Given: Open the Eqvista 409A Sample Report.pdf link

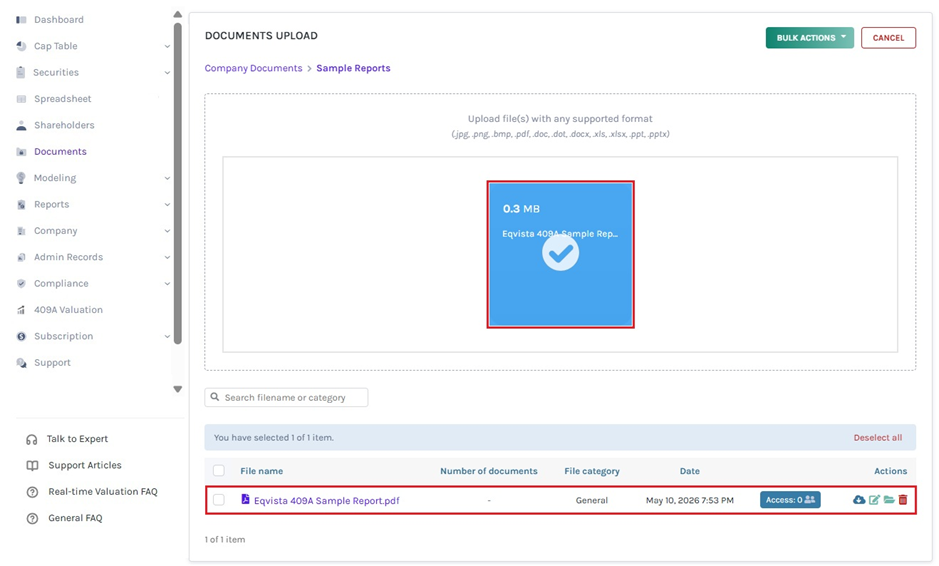Looking at the screenshot, I should pos(326,501).
